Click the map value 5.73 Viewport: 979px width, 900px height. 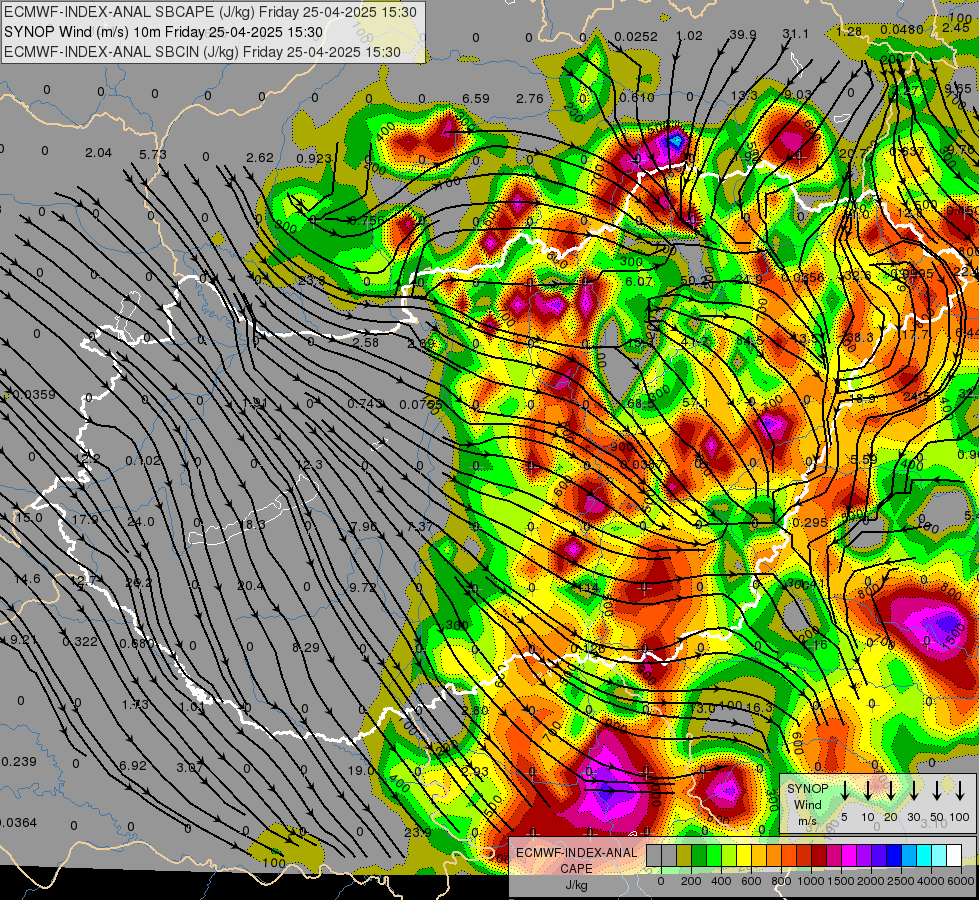pyautogui.click(x=153, y=154)
